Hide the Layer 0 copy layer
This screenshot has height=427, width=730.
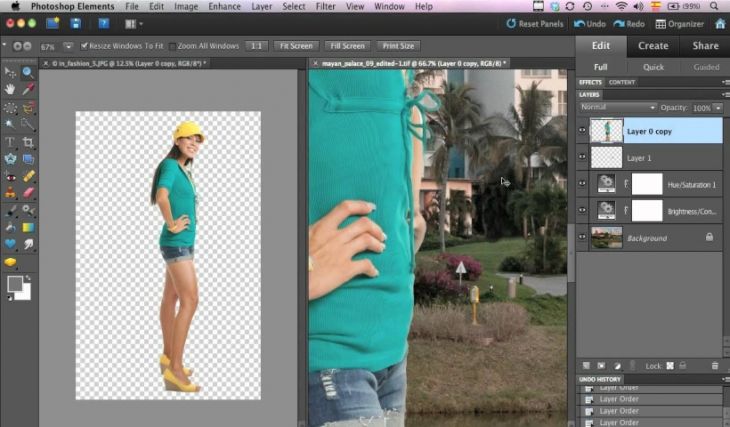click(583, 130)
